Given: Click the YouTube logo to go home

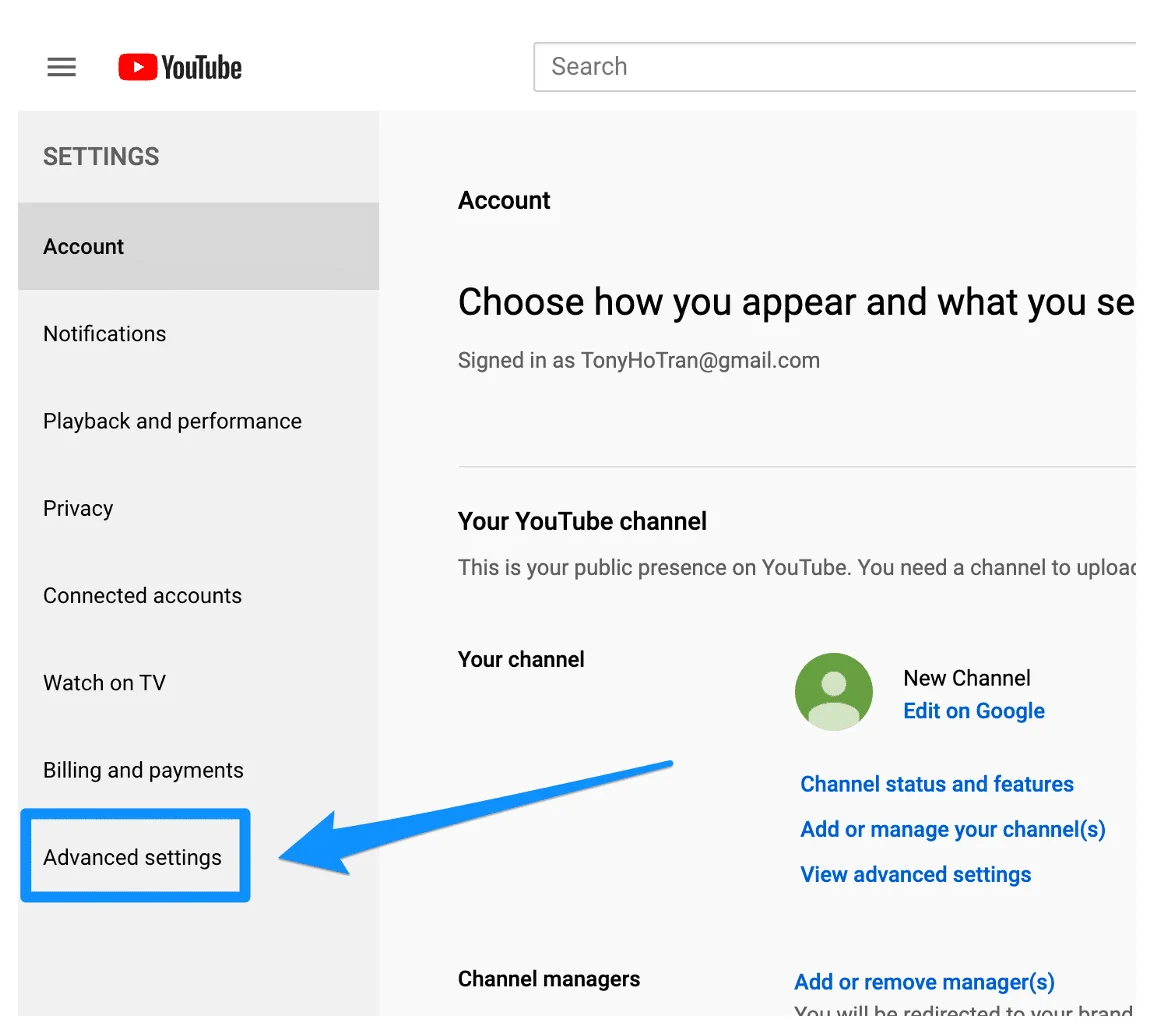Looking at the screenshot, I should pyautogui.click(x=180, y=67).
